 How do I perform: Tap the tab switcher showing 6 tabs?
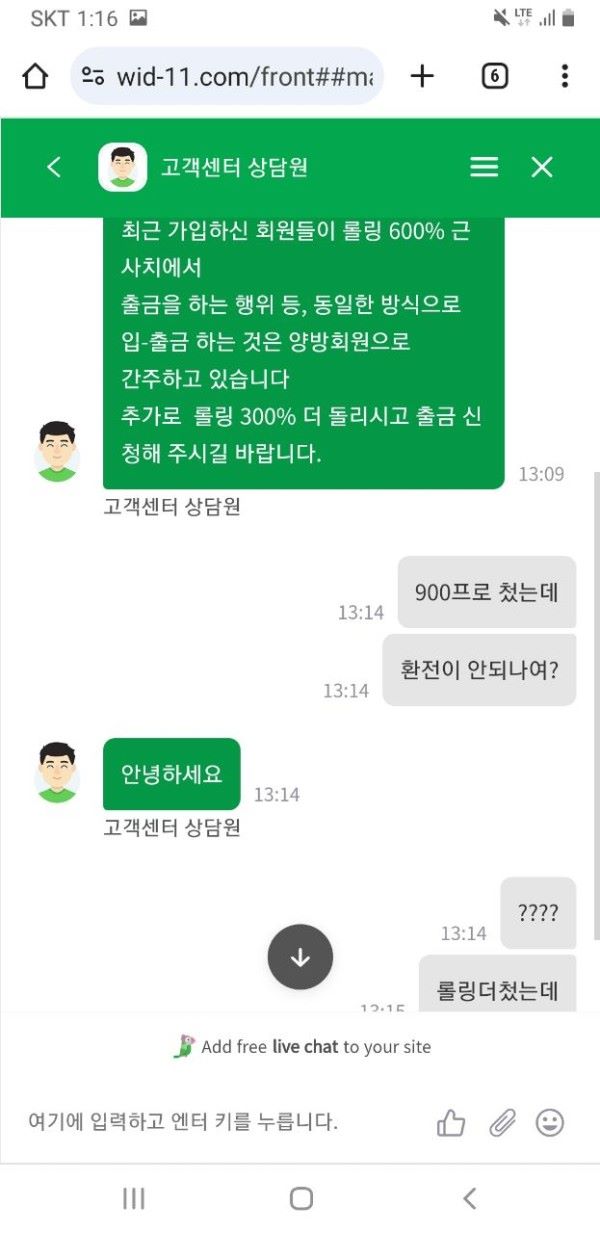pyautogui.click(x=494, y=75)
